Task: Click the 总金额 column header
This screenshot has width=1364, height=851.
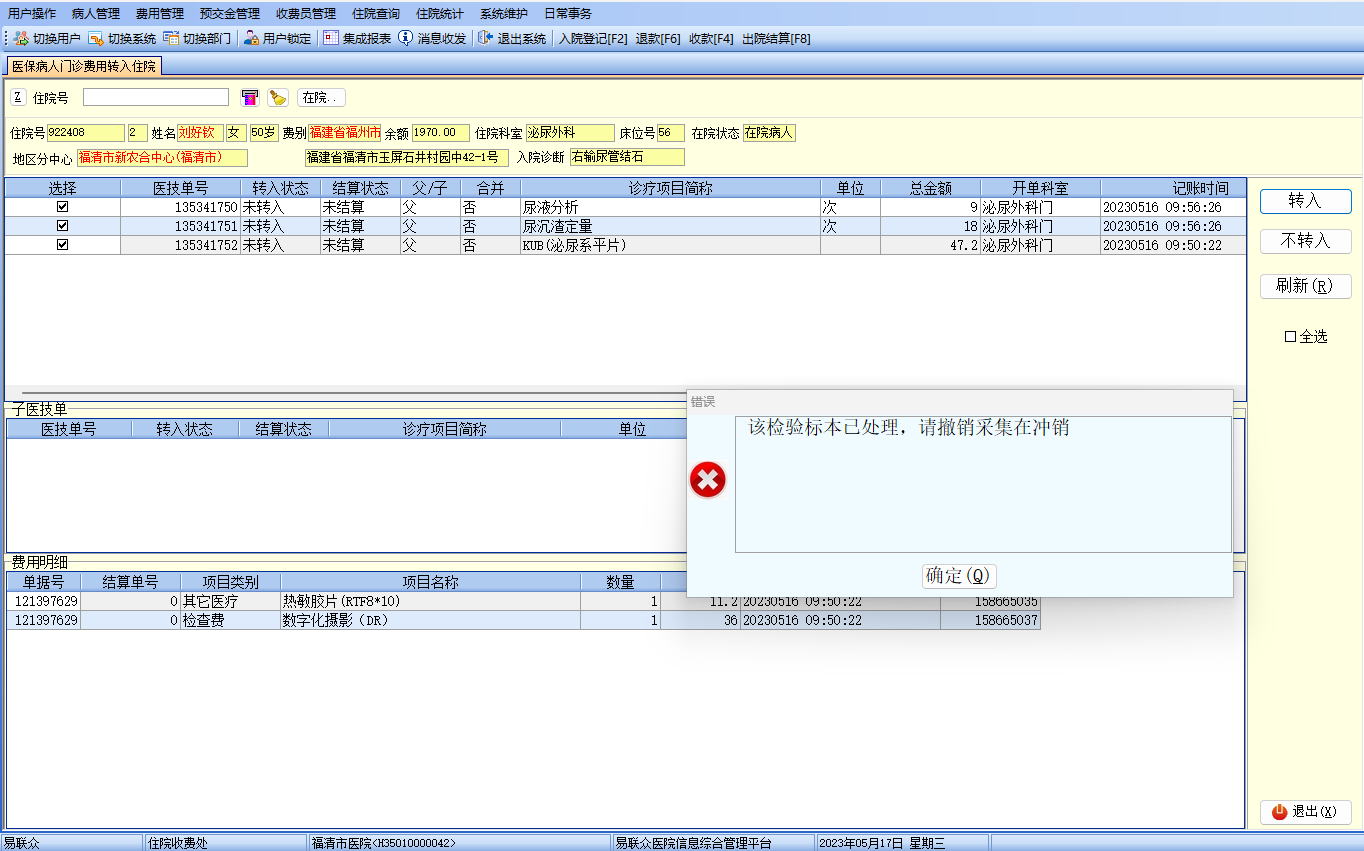Action: pos(931,188)
